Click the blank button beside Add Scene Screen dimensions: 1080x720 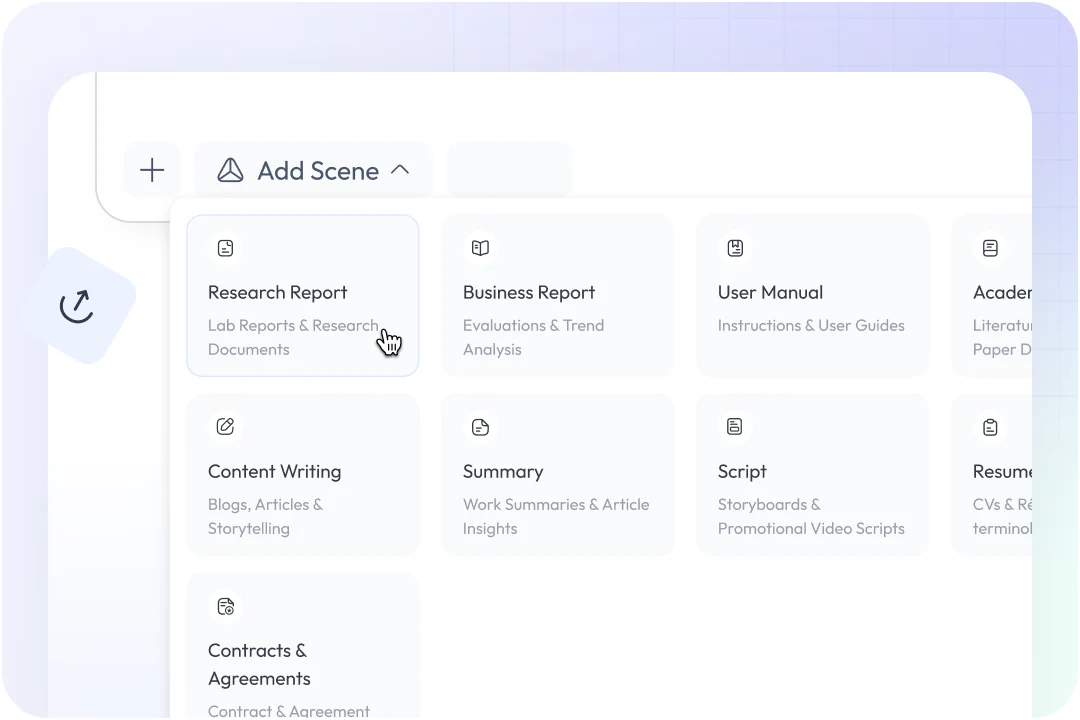[x=510, y=170]
